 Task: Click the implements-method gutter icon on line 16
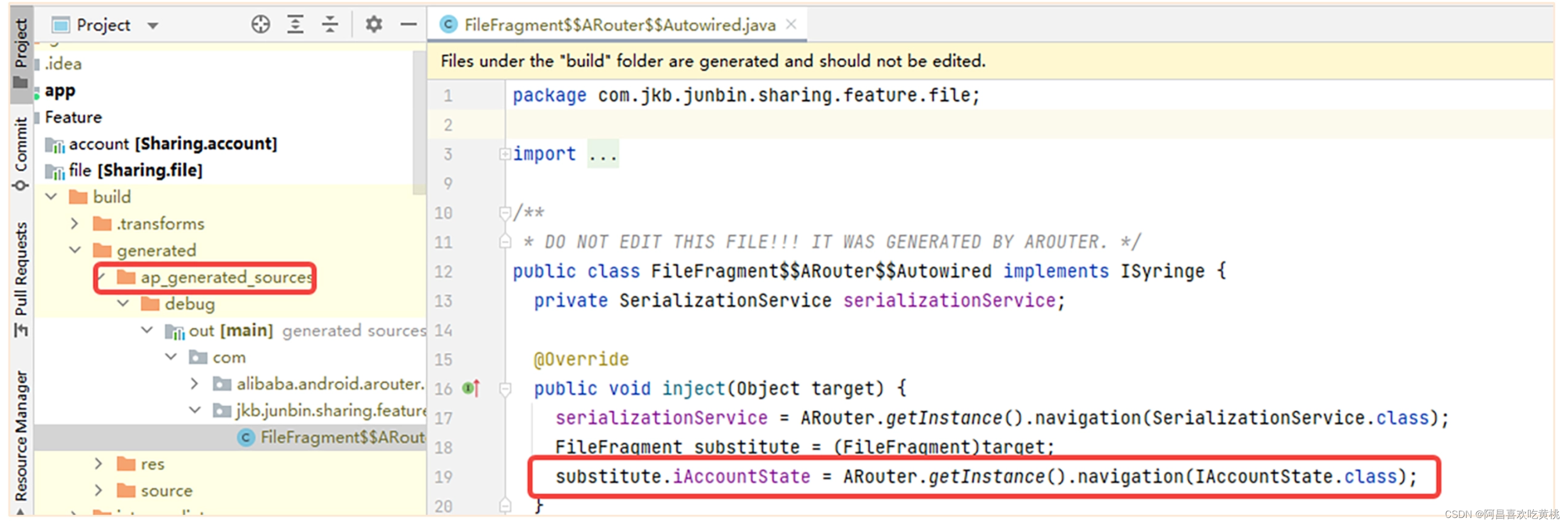[471, 388]
